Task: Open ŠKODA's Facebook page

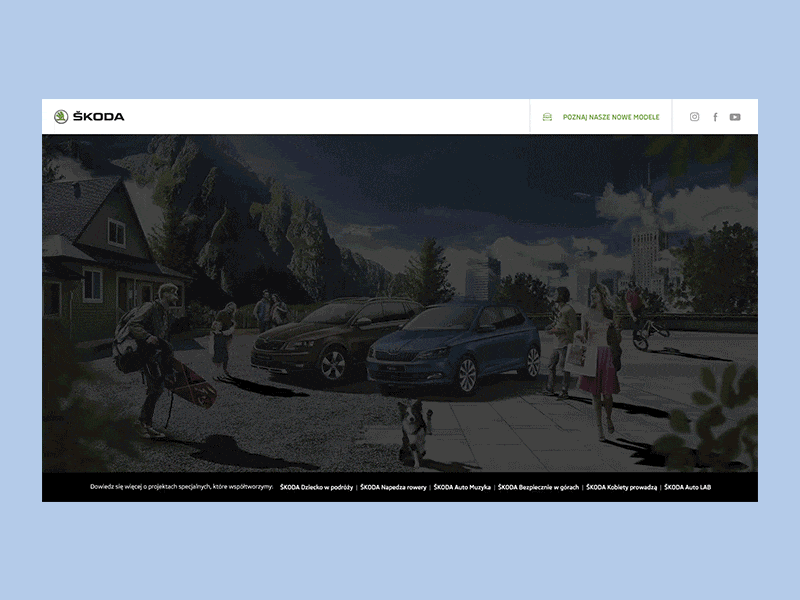Action: click(x=715, y=116)
